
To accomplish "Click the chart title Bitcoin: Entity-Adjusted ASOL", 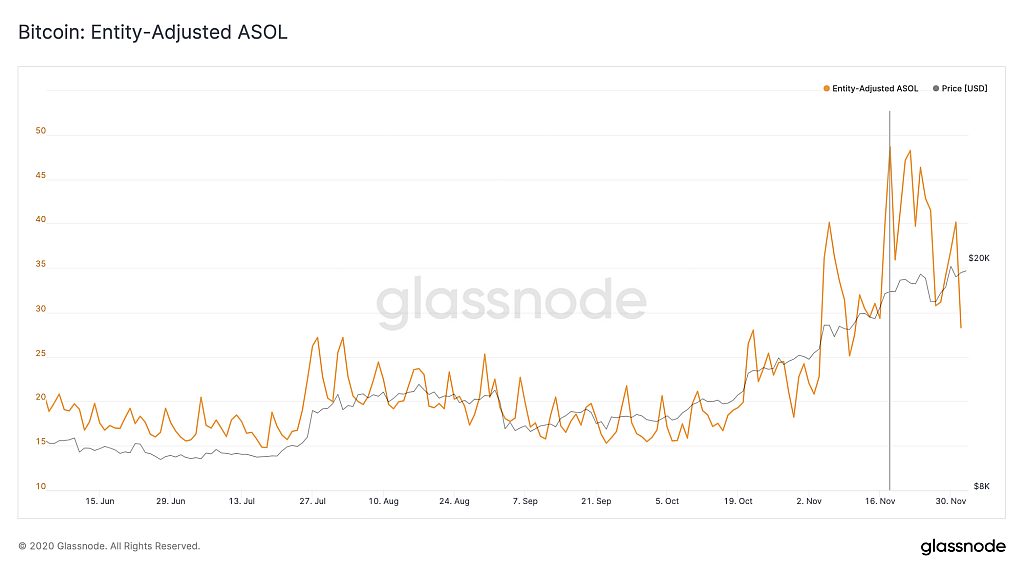I will 153,32.
